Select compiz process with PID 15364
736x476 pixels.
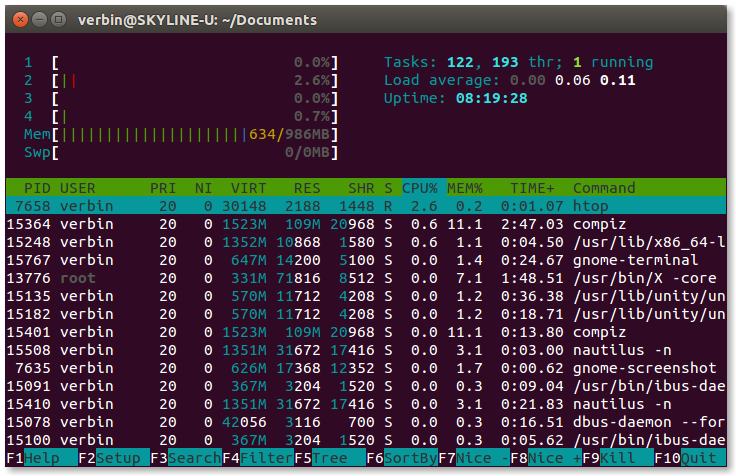click(x=366, y=224)
